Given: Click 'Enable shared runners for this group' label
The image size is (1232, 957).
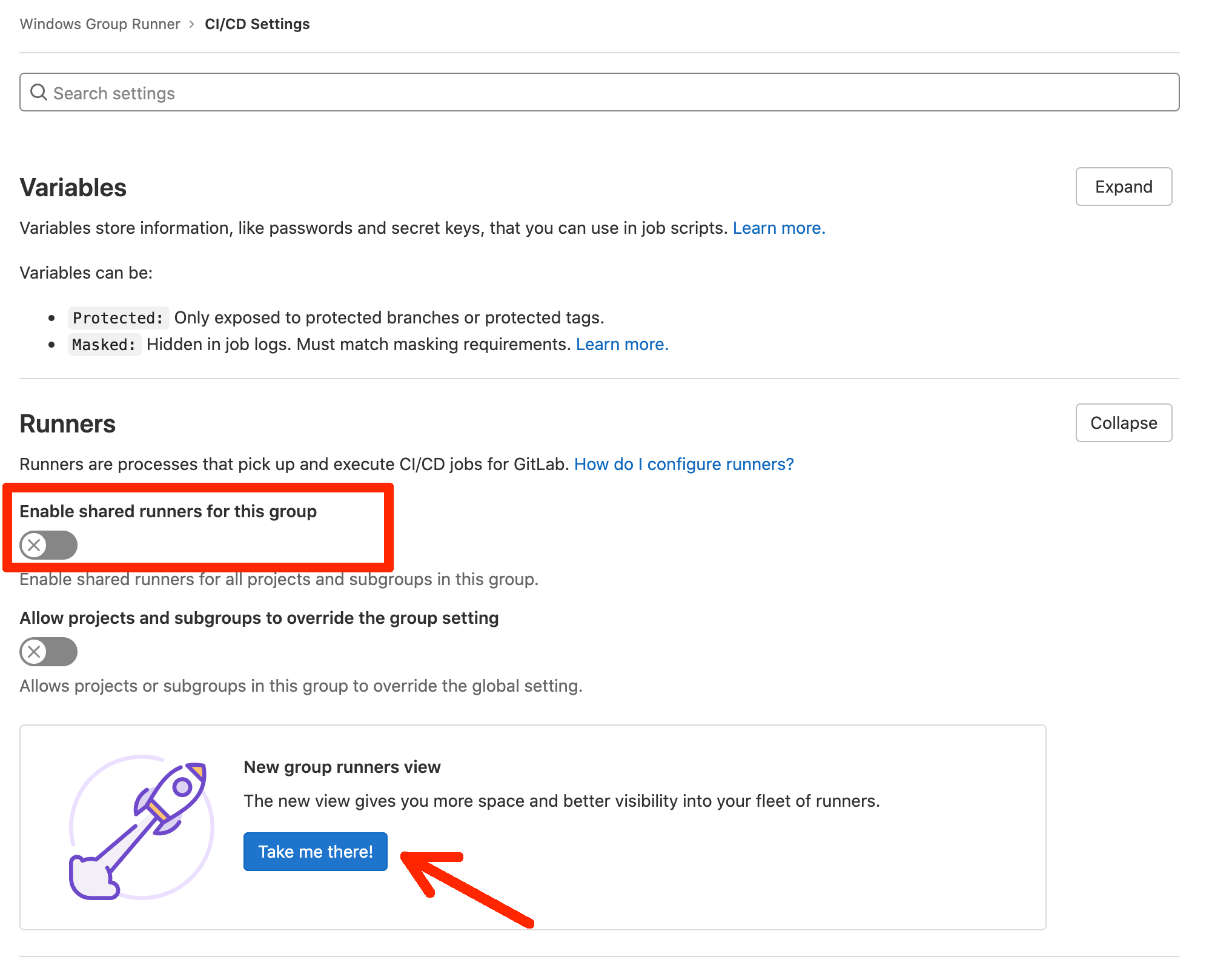Looking at the screenshot, I should tap(168, 511).
